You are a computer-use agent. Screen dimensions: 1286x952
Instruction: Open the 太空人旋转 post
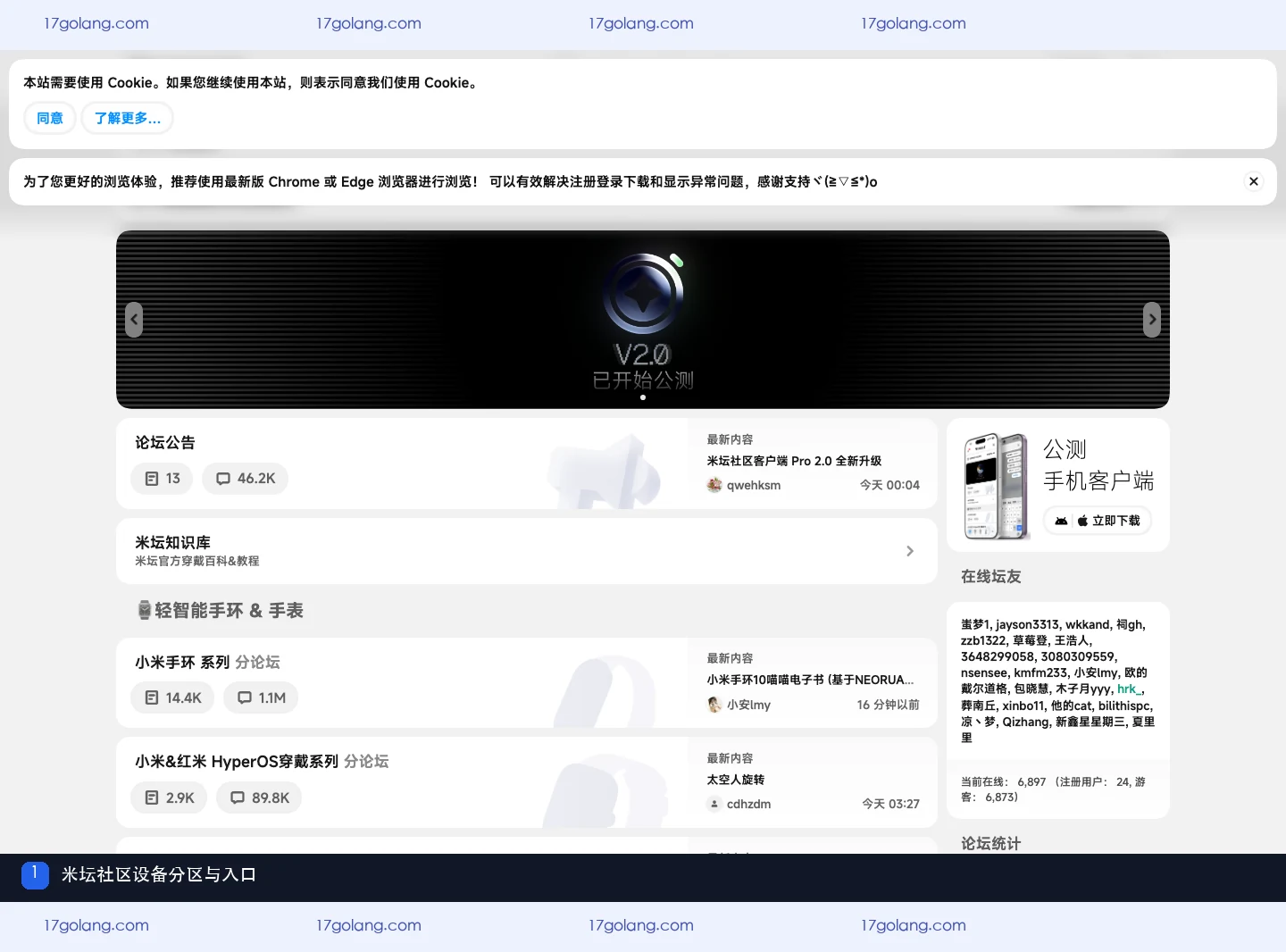(736, 780)
